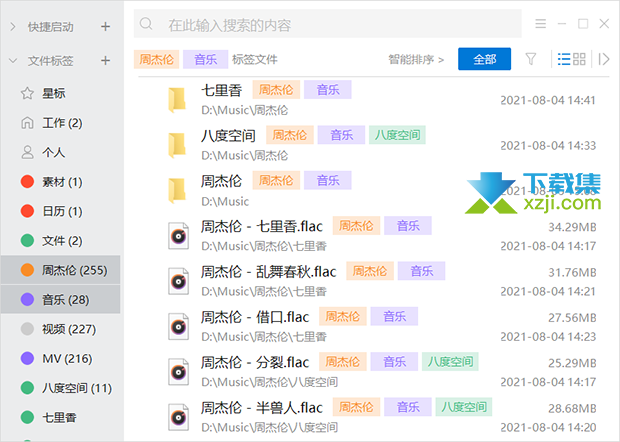620x442 pixels.
Task: Click the 34.29MB file size
Action: (x=572, y=227)
